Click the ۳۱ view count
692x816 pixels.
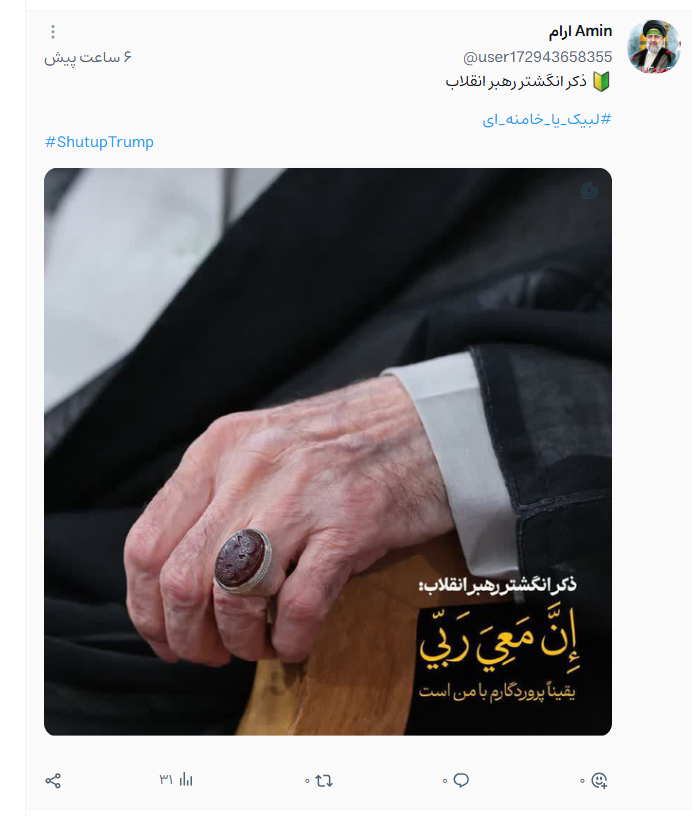coord(166,780)
